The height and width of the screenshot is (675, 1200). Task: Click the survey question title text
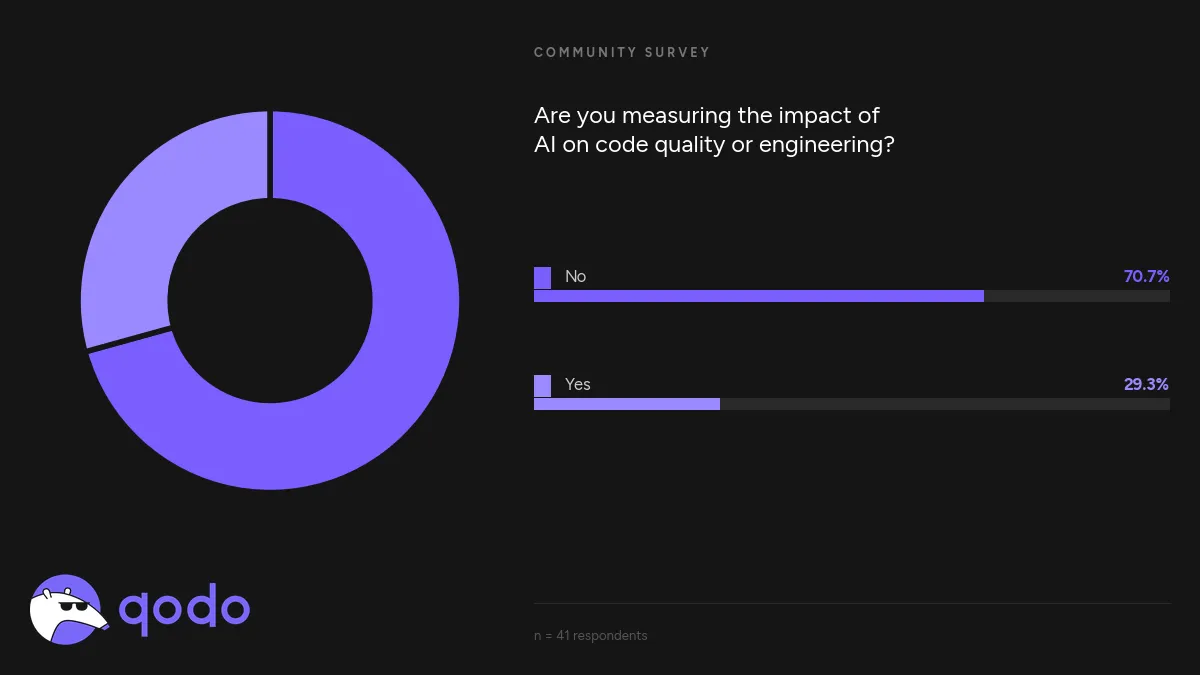(x=714, y=130)
